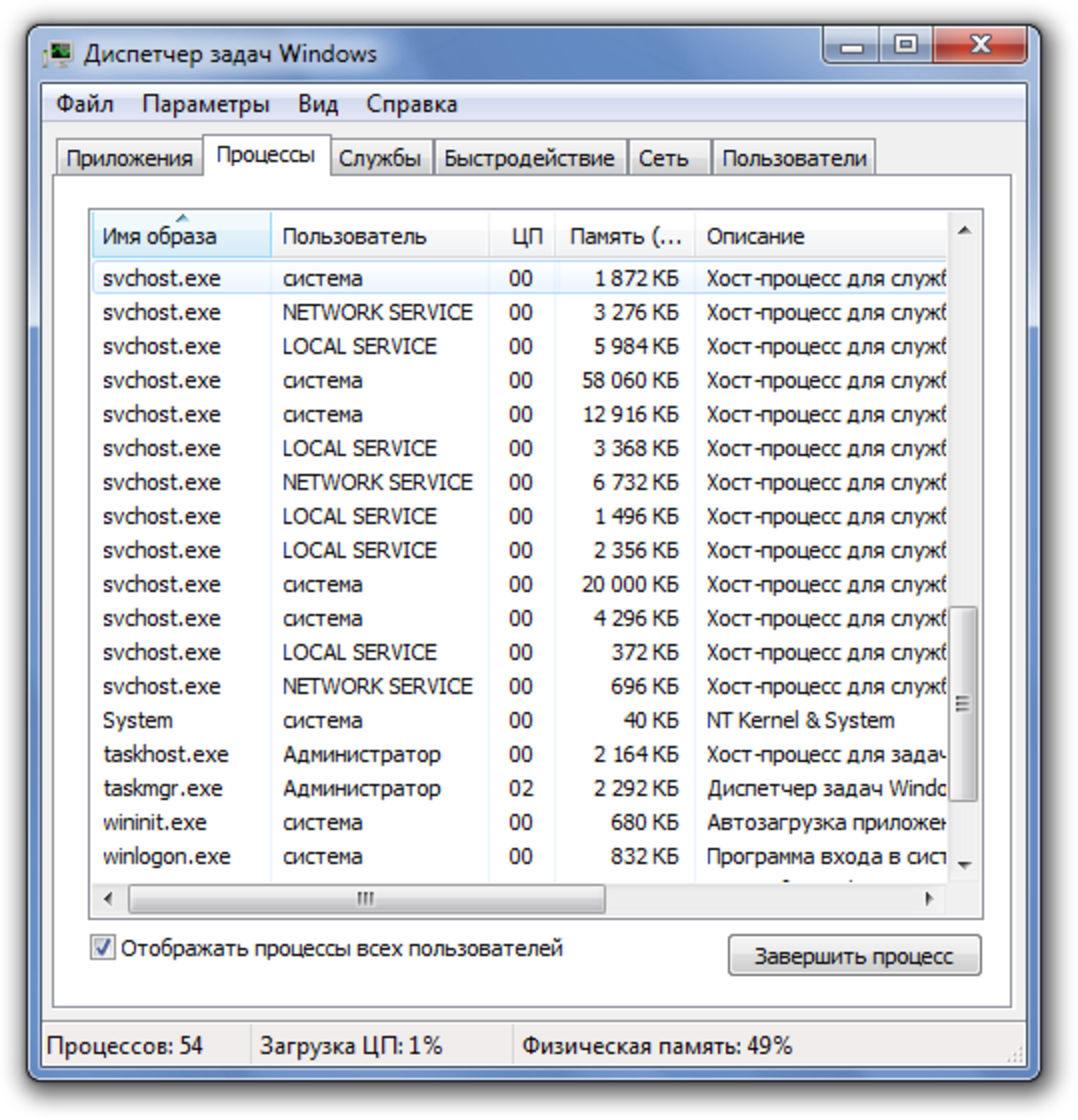
Task: Click the Task Manager title bar icon
Action: coord(58,55)
